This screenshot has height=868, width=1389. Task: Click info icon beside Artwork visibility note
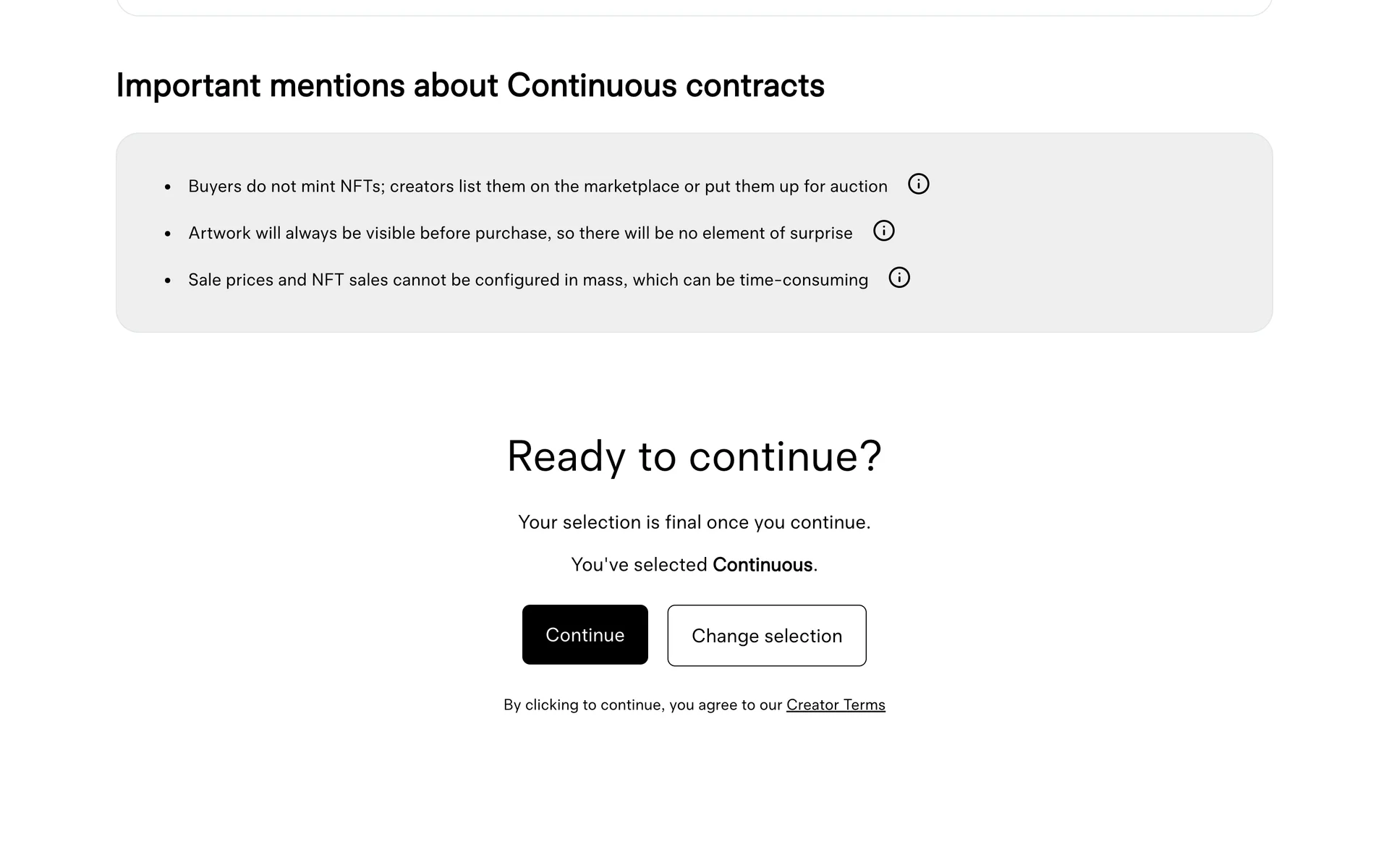[x=883, y=231]
